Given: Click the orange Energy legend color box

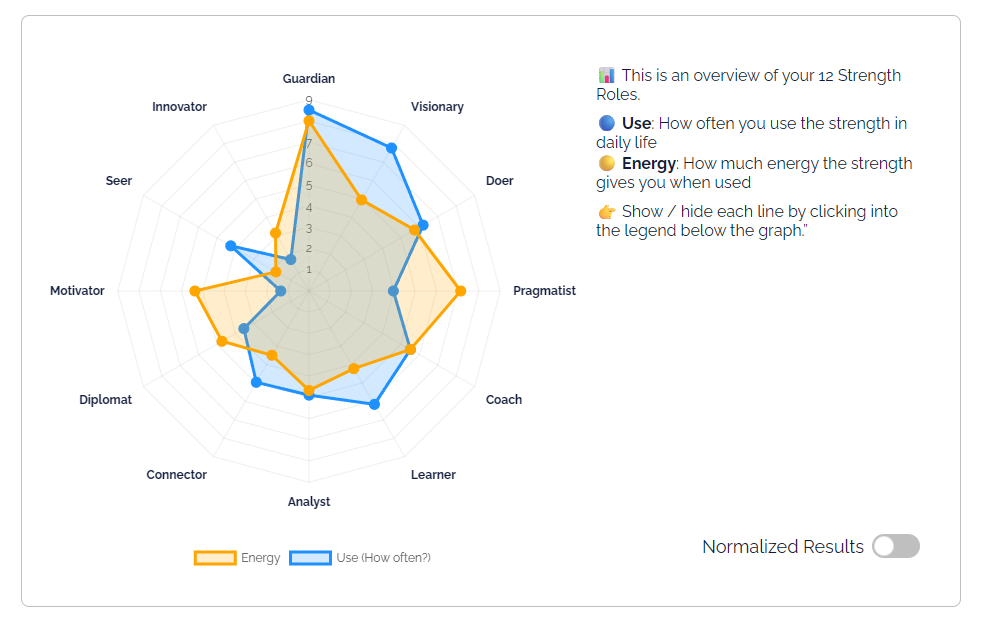Looking at the screenshot, I should pos(215,558).
